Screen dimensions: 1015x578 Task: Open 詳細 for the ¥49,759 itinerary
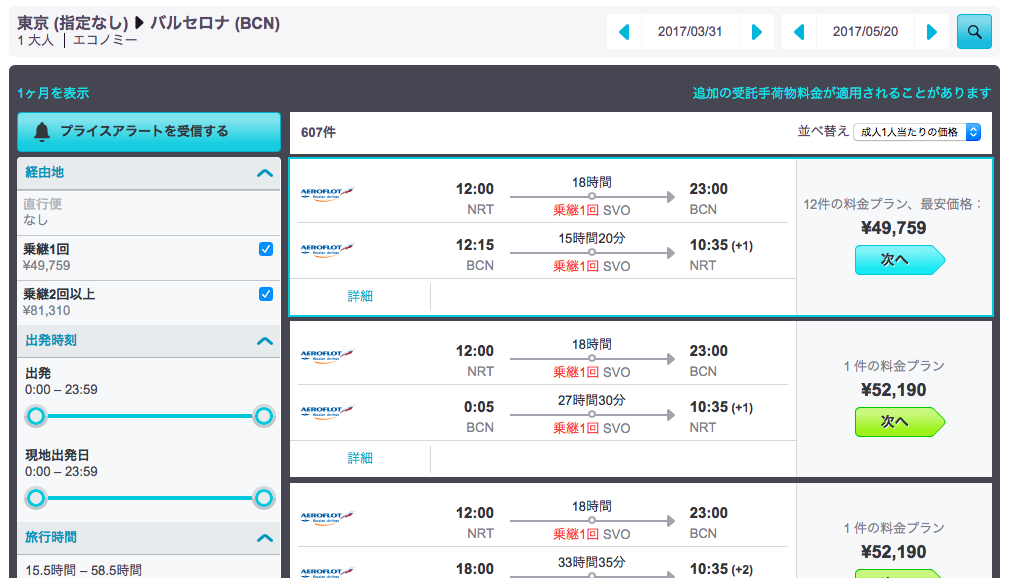coord(360,296)
